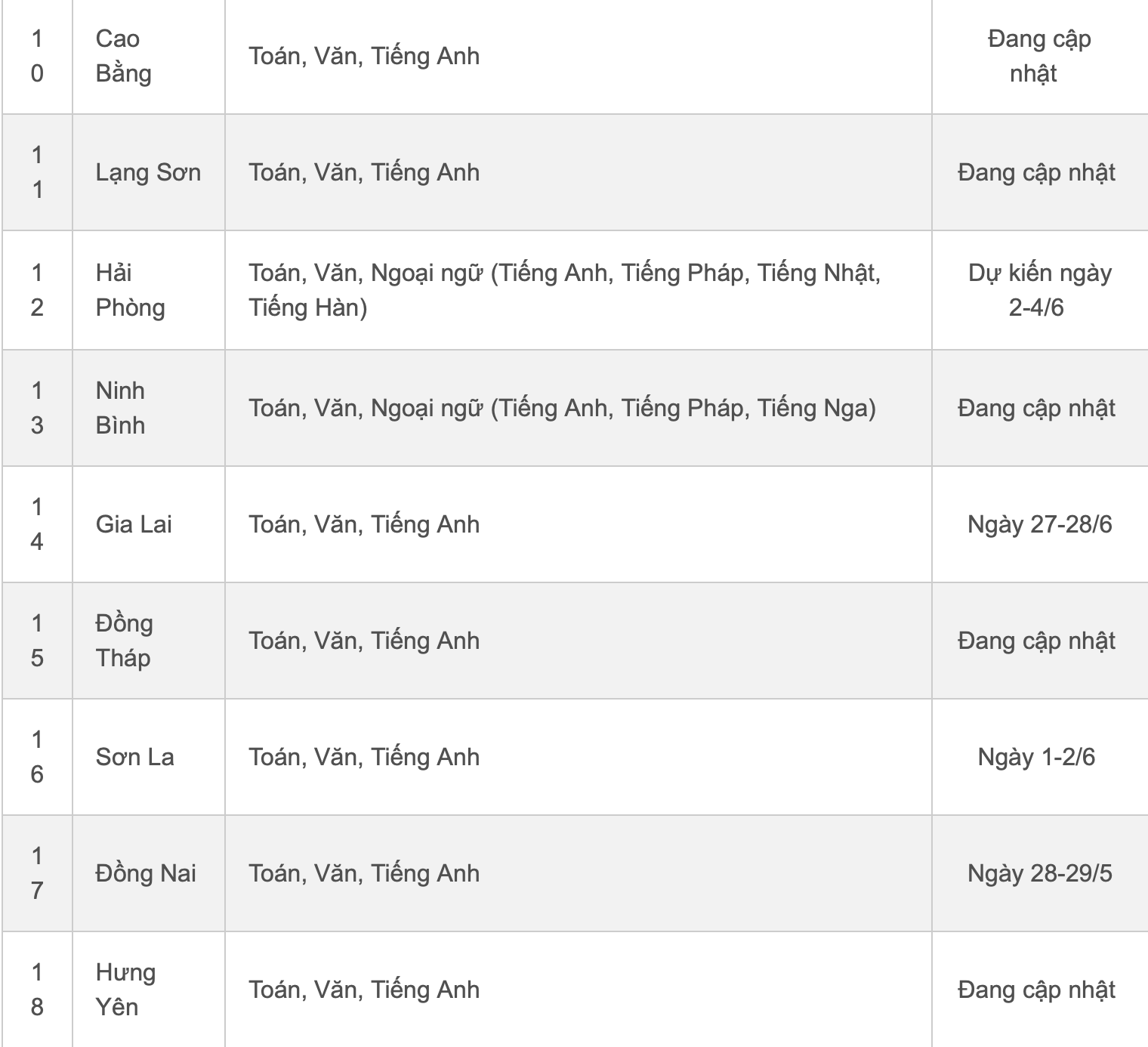Click the Đồng Tháp province name
1148x1047 pixels.
pyautogui.click(x=124, y=641)
